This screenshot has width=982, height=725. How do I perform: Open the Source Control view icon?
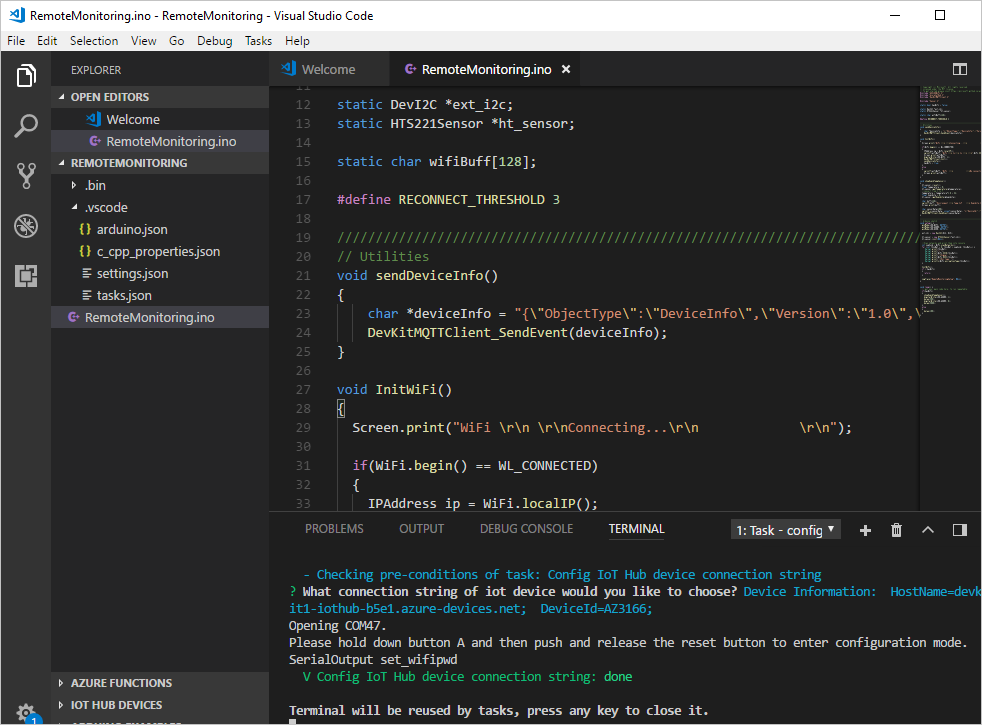[26, 176]
